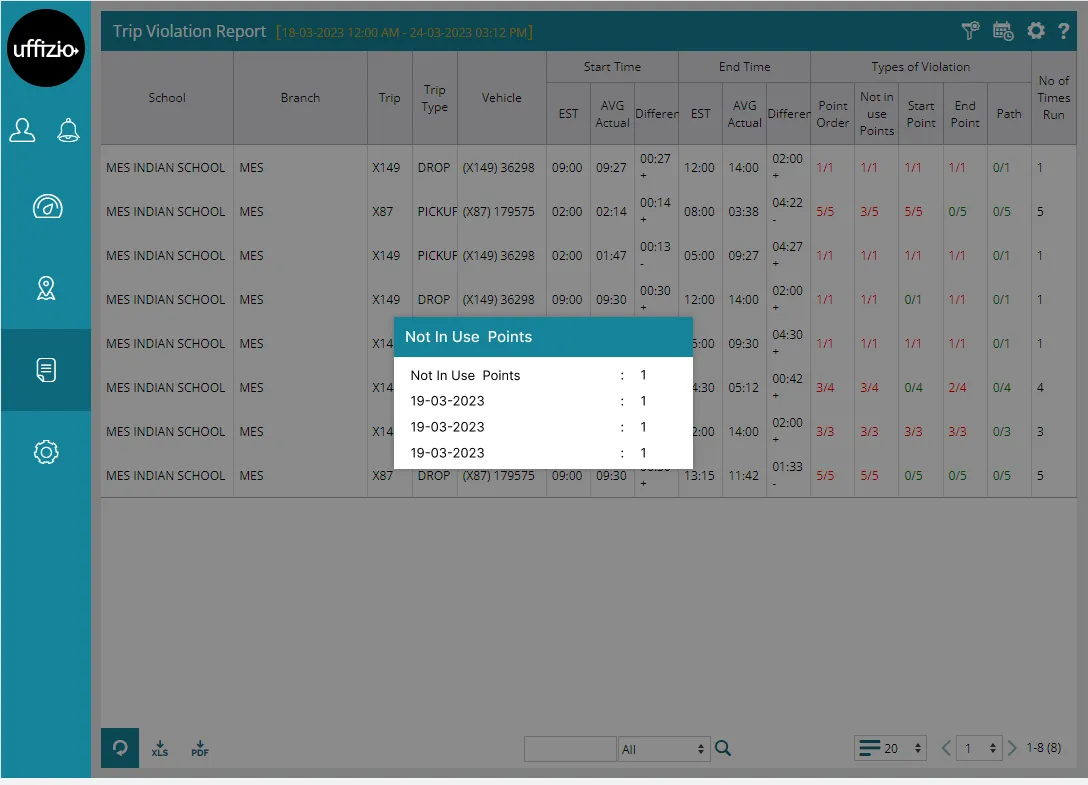Sort by the School column header
This screenshot has width=1088, height=785.
[167, 98]
